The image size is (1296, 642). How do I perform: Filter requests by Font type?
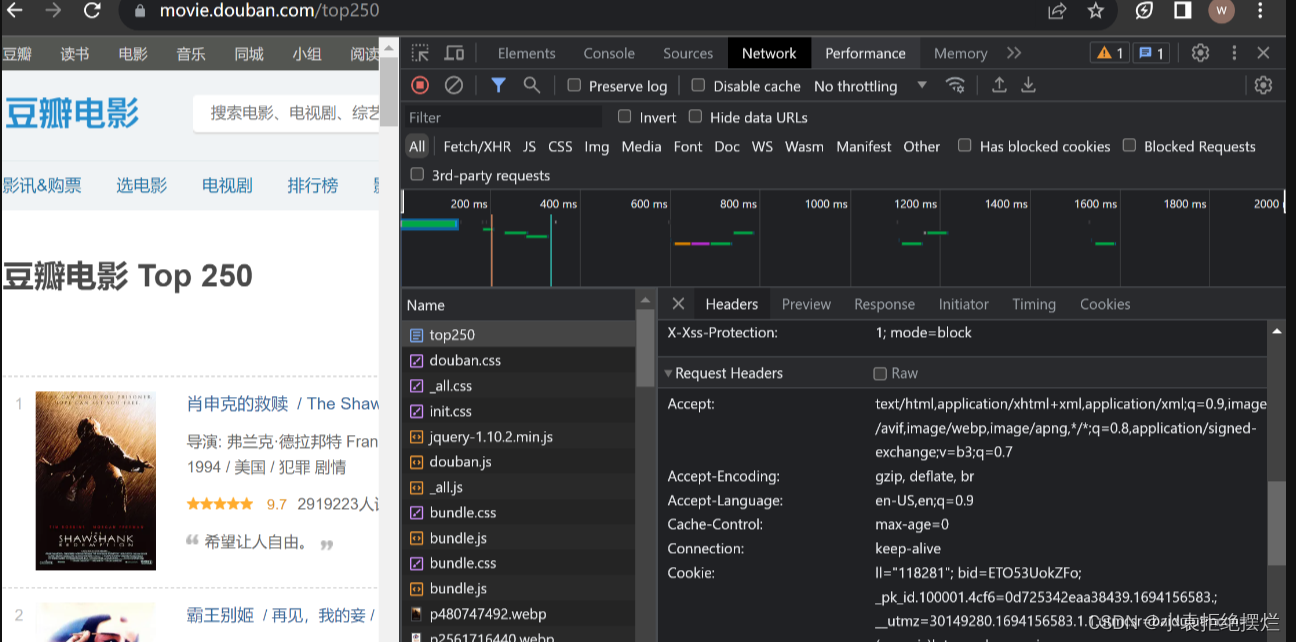point(688,146)
